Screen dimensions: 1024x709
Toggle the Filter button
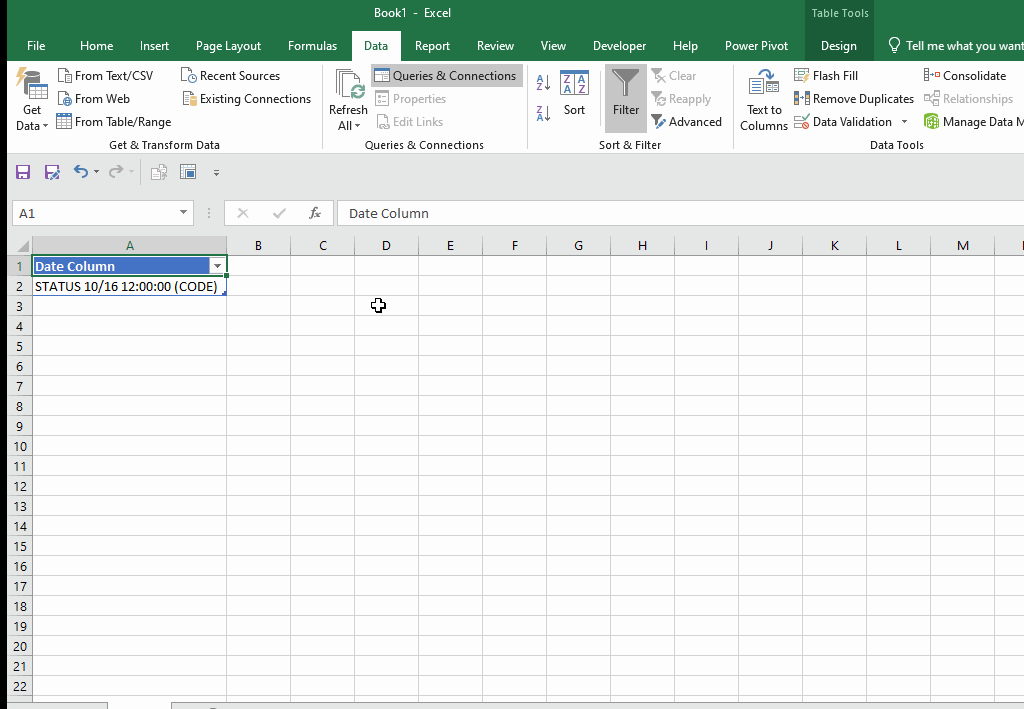point(626,99)
